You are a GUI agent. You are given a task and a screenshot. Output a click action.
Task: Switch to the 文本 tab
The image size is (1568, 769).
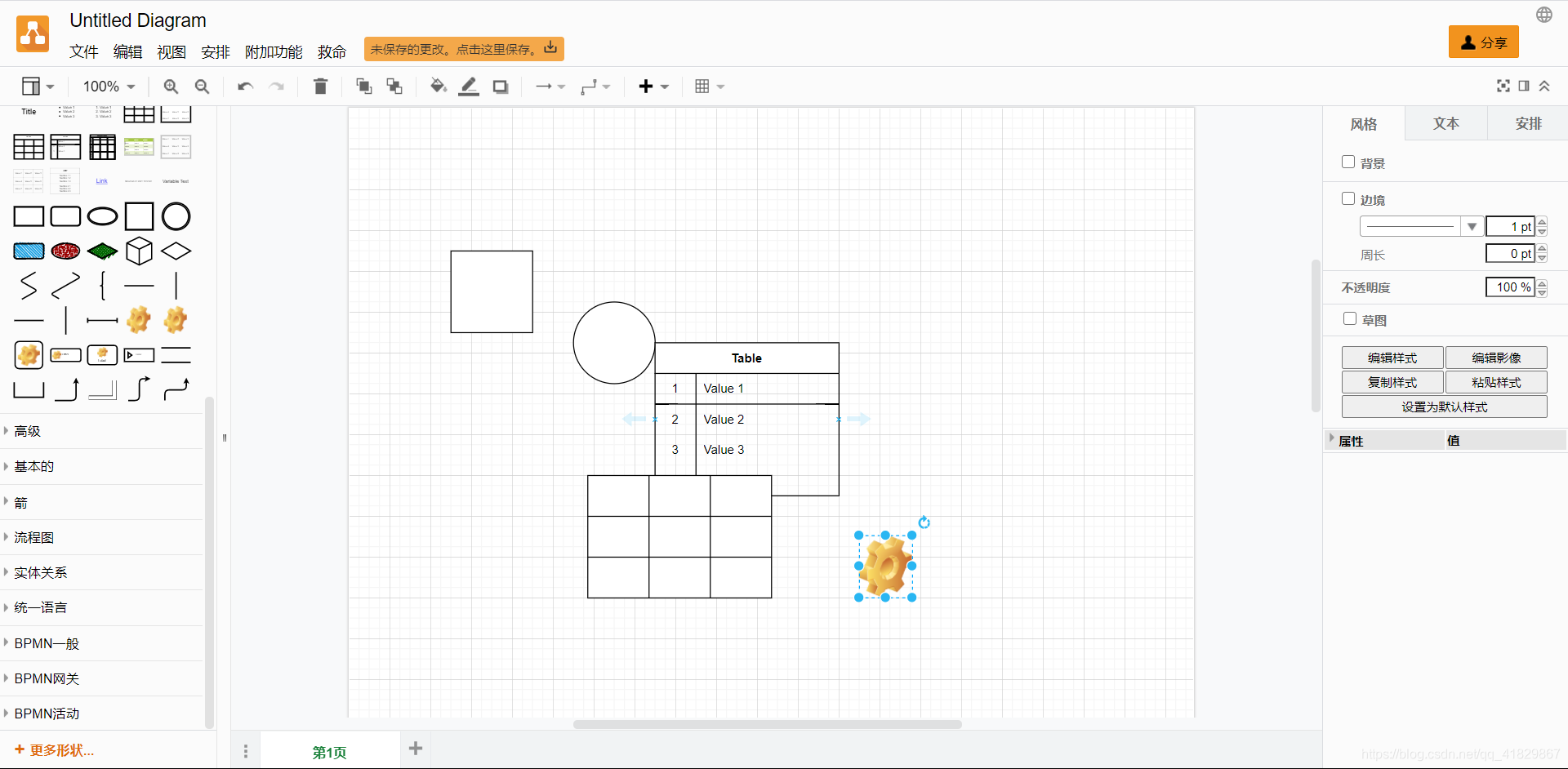point(1445,123)
